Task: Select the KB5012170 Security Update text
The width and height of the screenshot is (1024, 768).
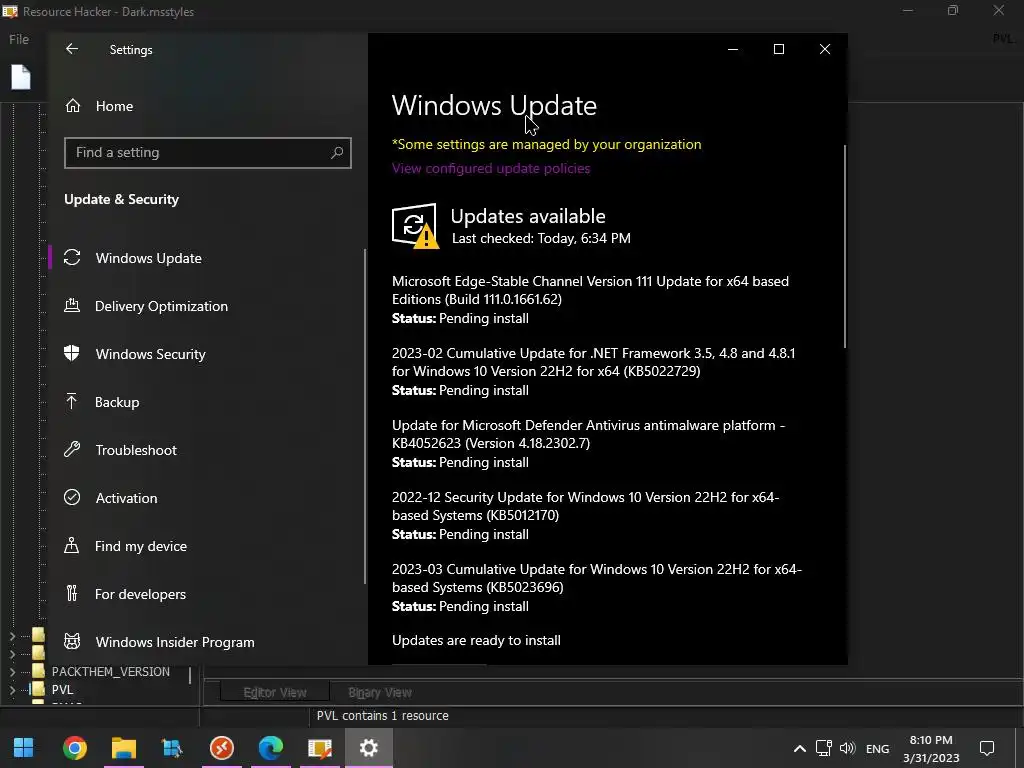Action: tap(585, 506)
